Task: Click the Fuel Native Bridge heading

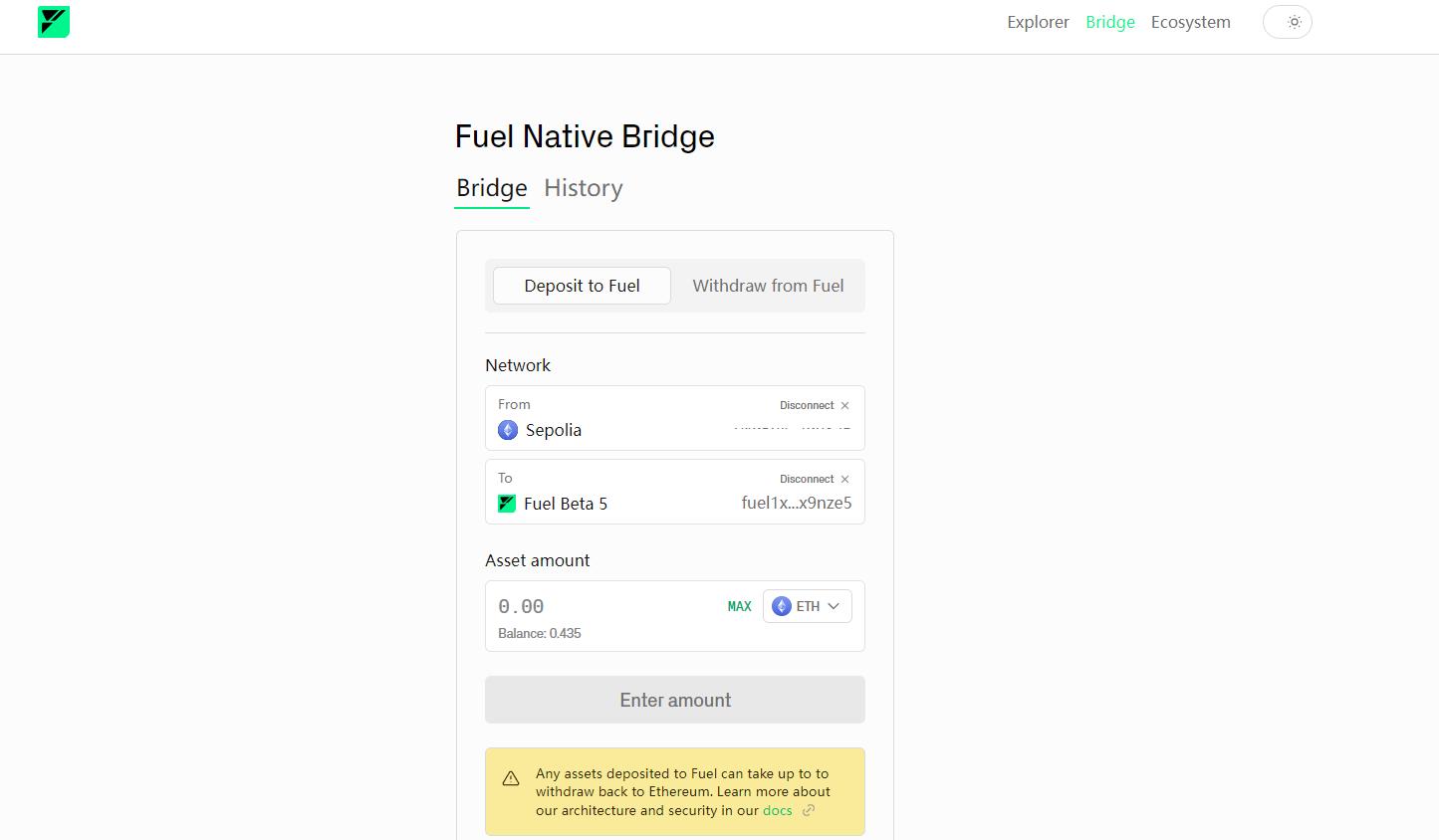Action: coord(585,136)
